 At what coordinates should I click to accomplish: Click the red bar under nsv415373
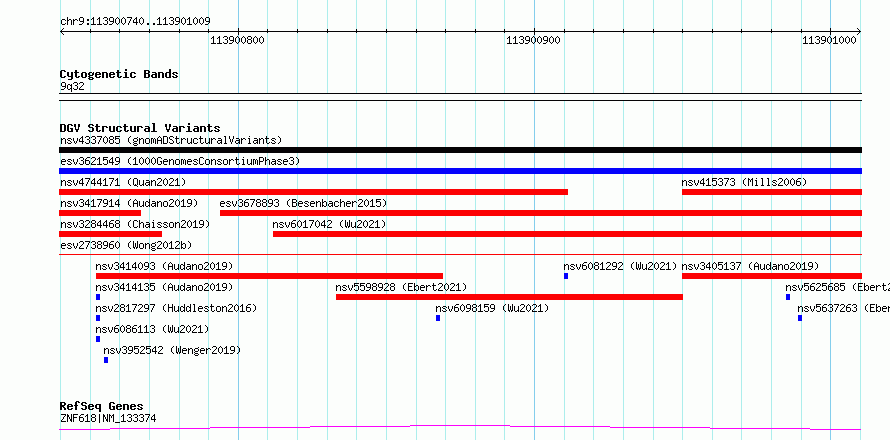coord(772,192)
